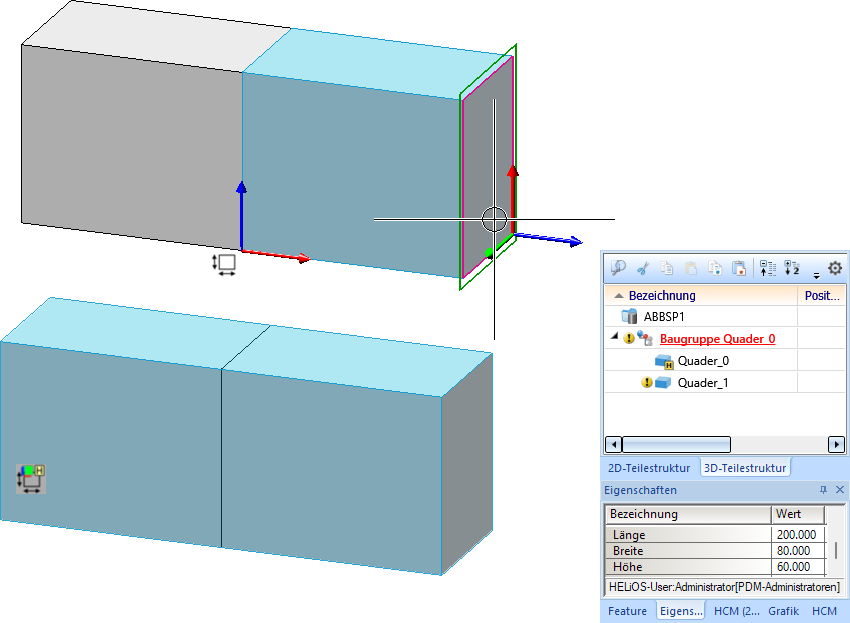Click the Wert column header
This screenshot has height=623, width=850.
(798, 514)
